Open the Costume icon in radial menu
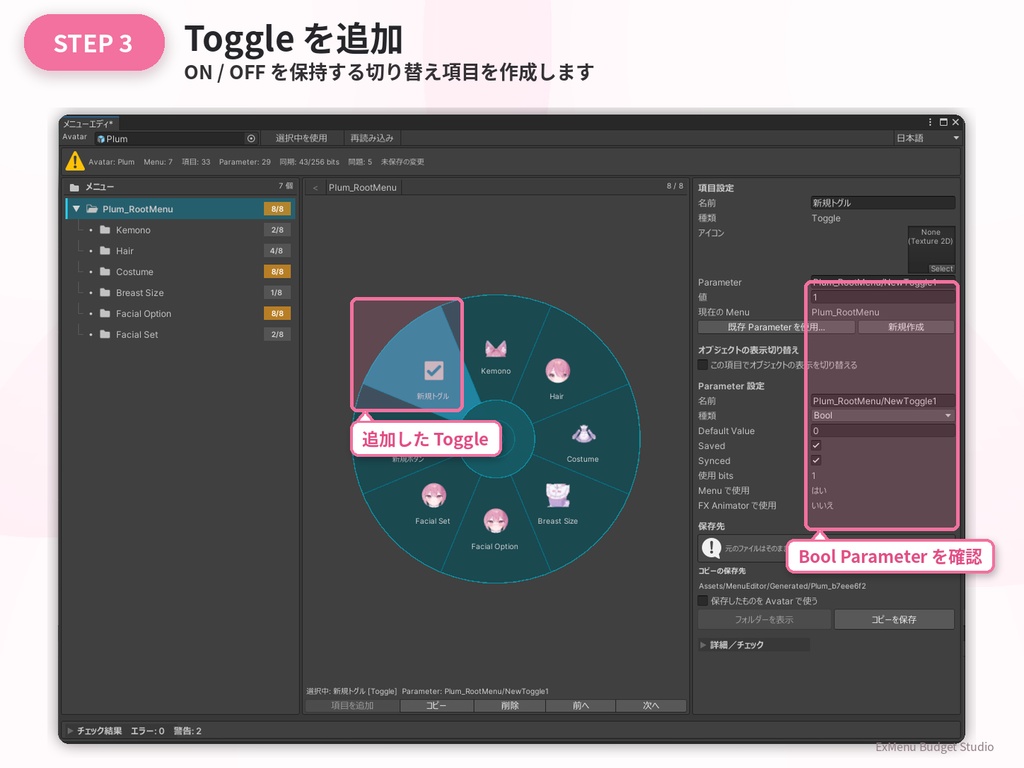This screenshot has width=1024, height=768. coord(583,434)
